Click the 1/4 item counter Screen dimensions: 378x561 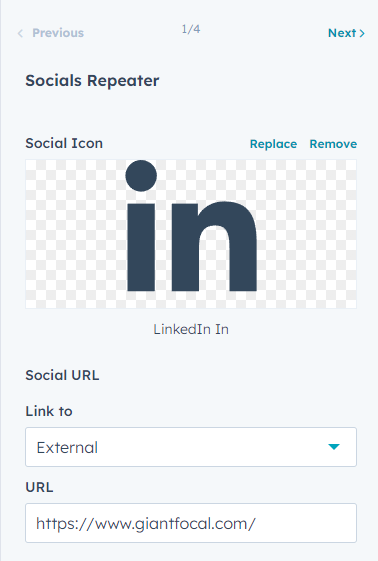(191, 29)
